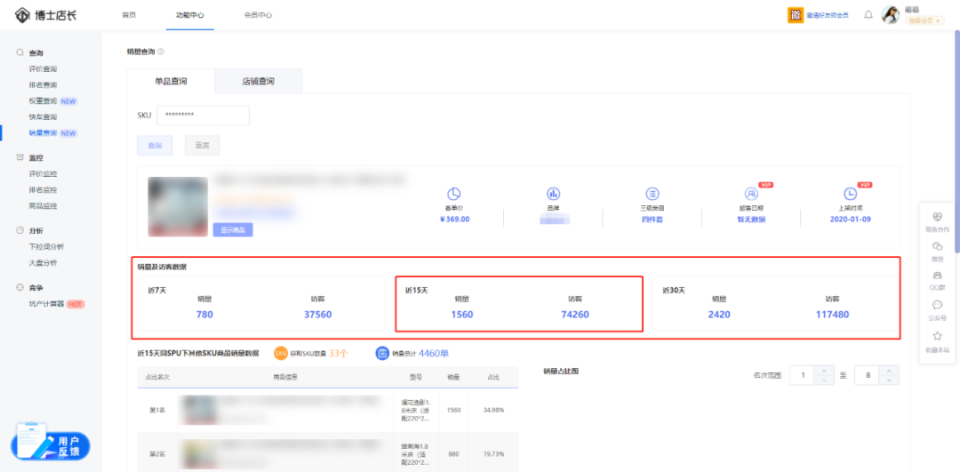Open the 用户反馈 feedback widget
960x472 pixels.
pos(50,444)
